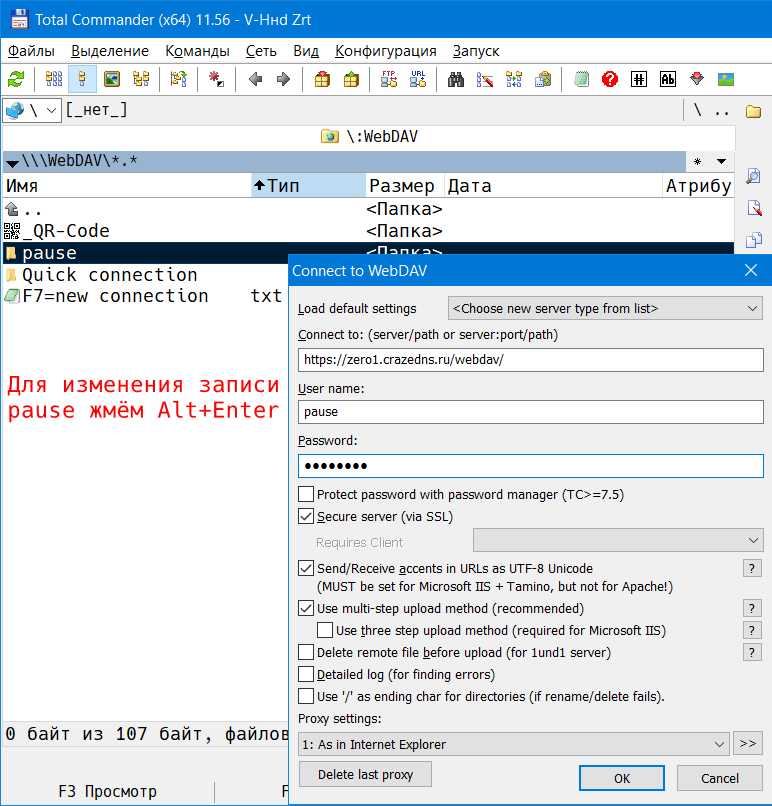Screen dimensions: 772x806
Task: Open Proxy settings dropdown list
Action: 514,744
